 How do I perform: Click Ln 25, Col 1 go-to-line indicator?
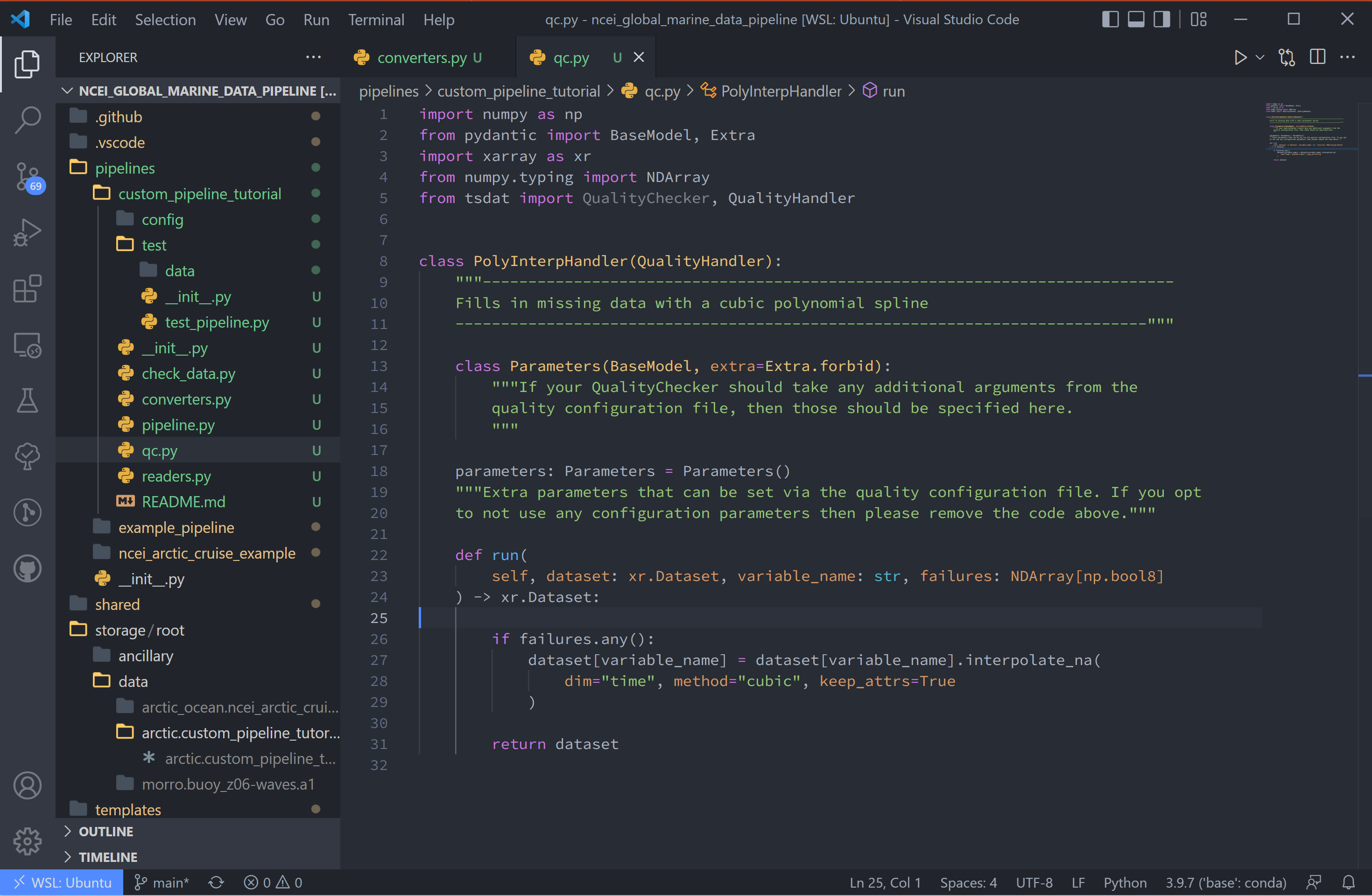(x=885, y=882)
